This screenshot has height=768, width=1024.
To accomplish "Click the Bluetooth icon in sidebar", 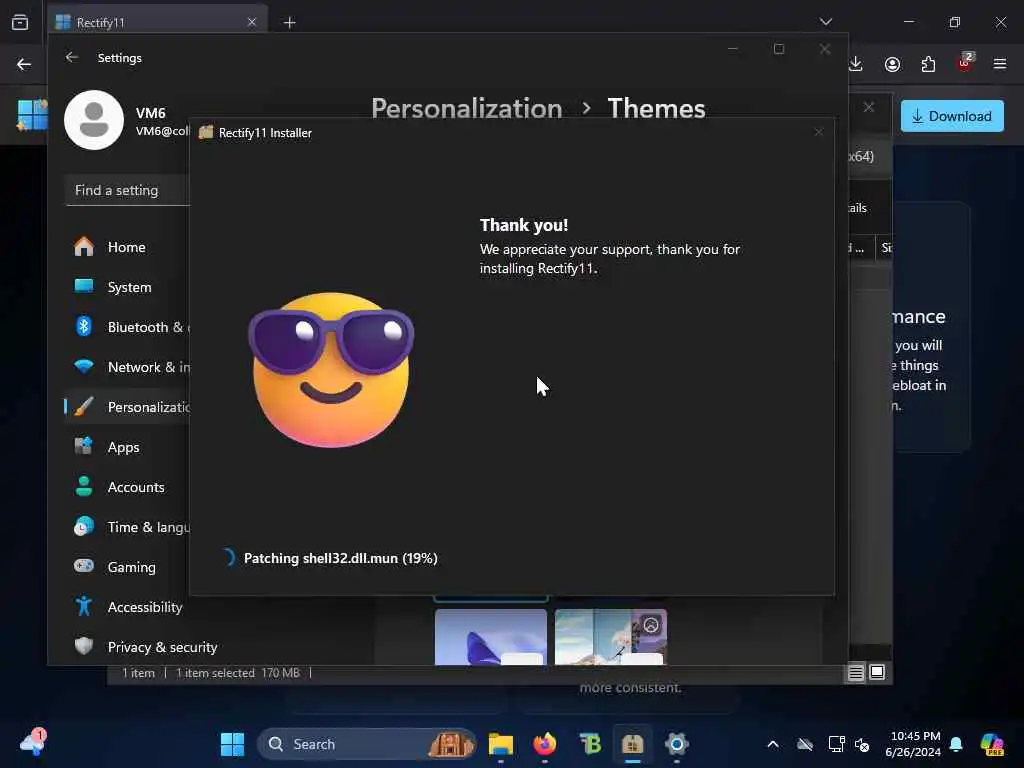I will (x=84, y=326).
